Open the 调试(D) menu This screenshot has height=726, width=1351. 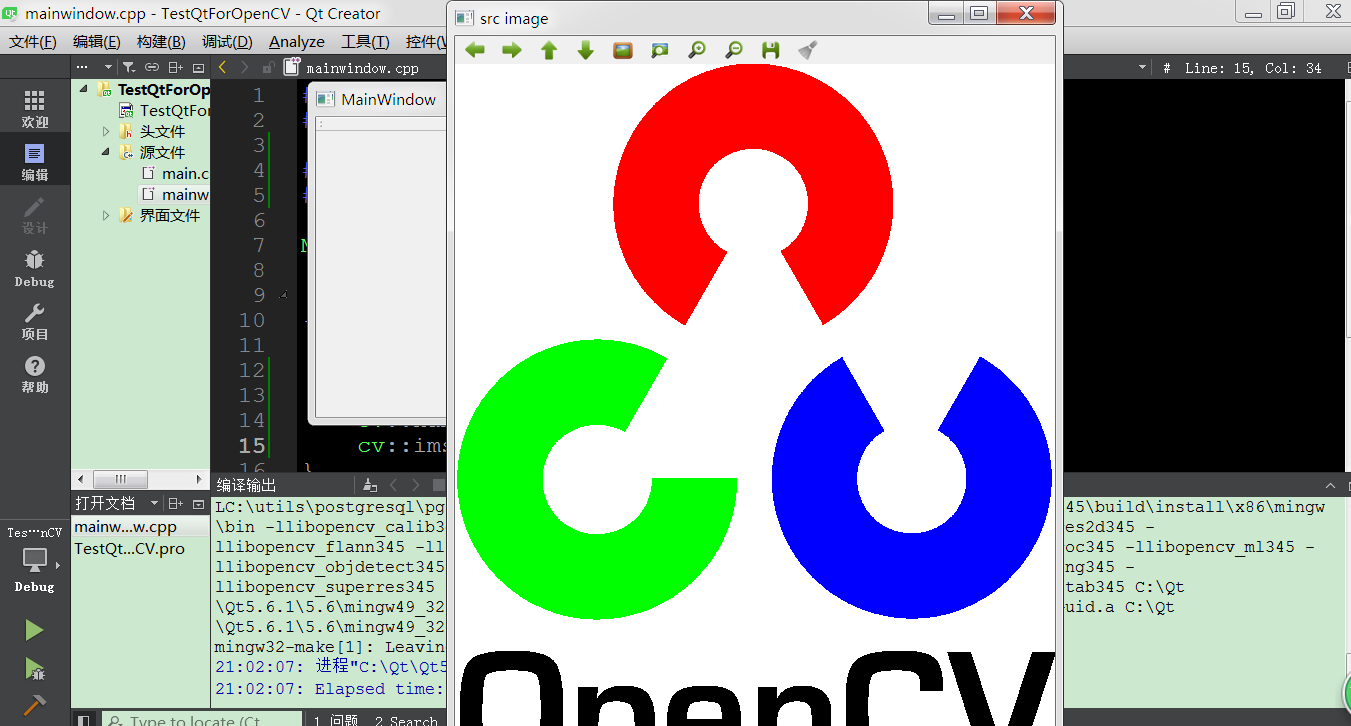[227, 41]
